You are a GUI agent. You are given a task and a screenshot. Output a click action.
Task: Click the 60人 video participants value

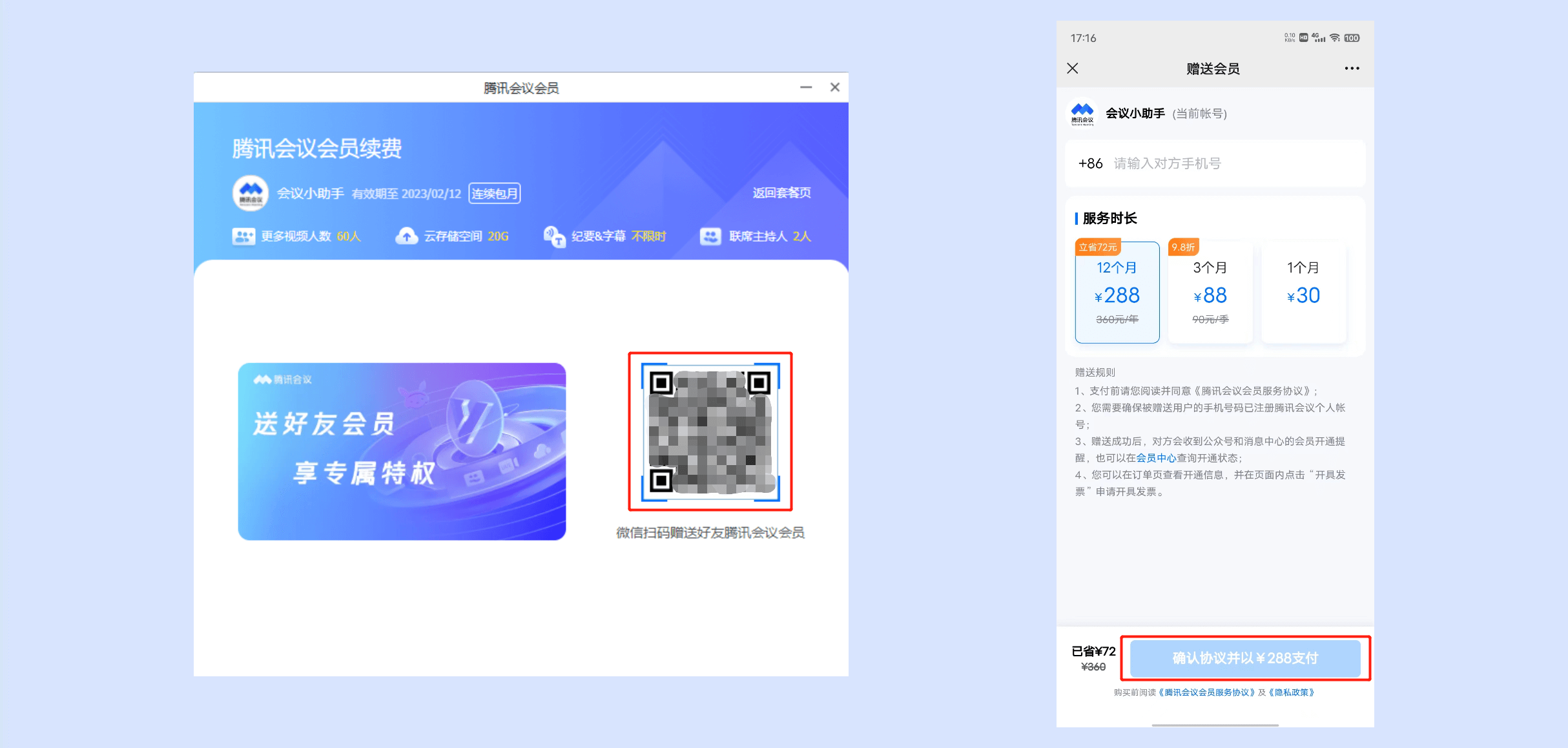point(349,236)
